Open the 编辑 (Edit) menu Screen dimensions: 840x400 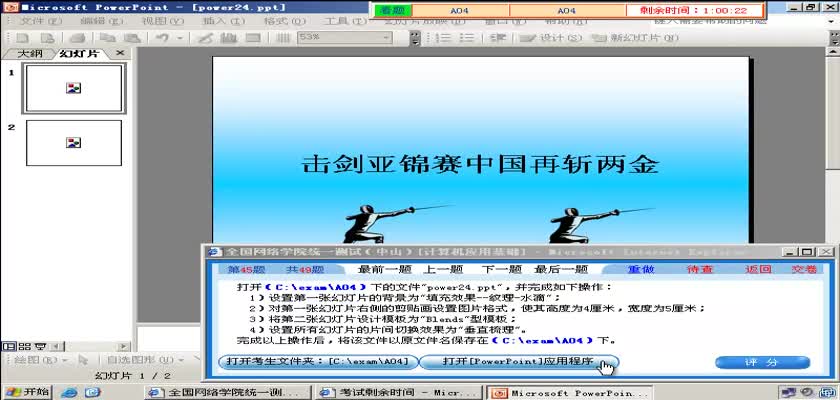coord(102,21)
